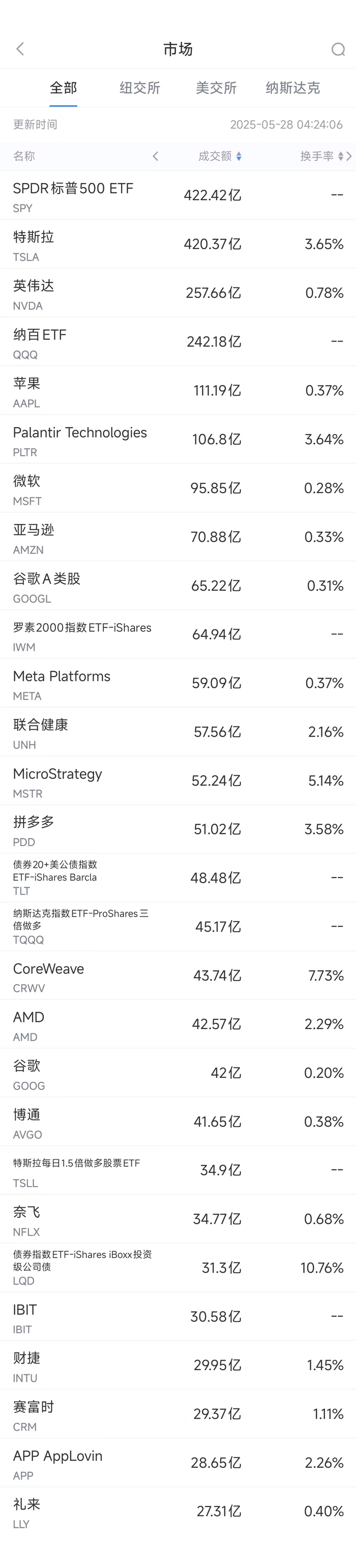Open the 礼来 LLY stock row
This screenshot has width=356, height=1568.
pos(177,1511)
